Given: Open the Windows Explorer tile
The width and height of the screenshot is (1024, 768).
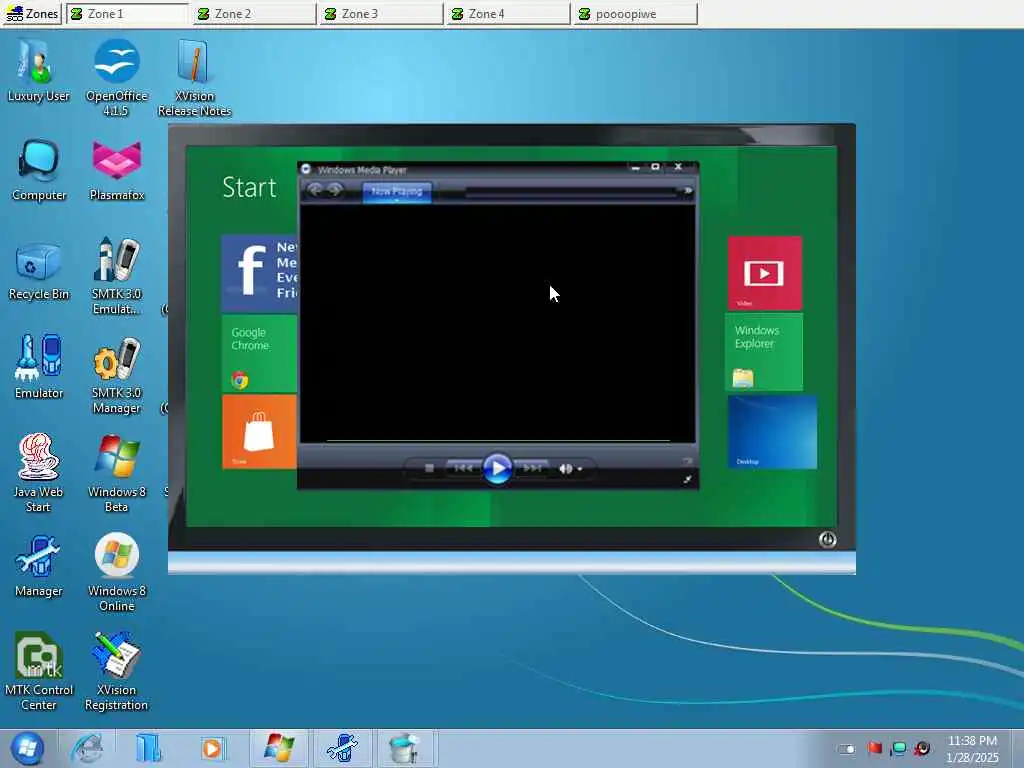Looking at the screenshot, I should [x=765, y=352].
